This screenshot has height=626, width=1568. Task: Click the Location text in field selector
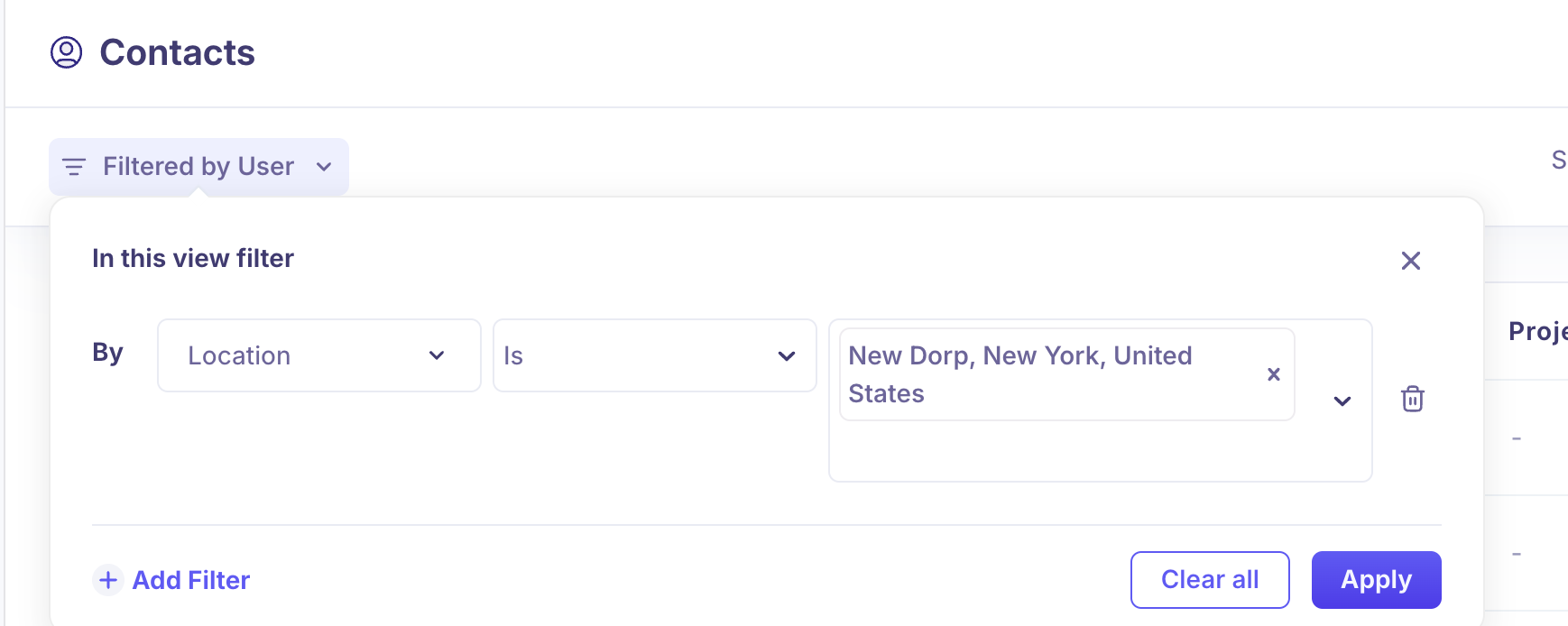pyautogui.click(x=239, y=355)
